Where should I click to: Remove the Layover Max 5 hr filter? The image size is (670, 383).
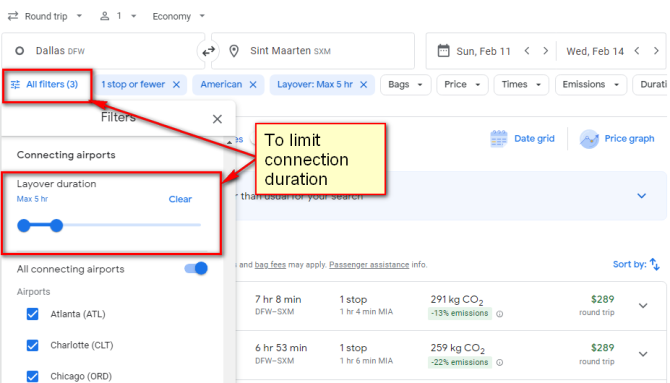point(364,85)
